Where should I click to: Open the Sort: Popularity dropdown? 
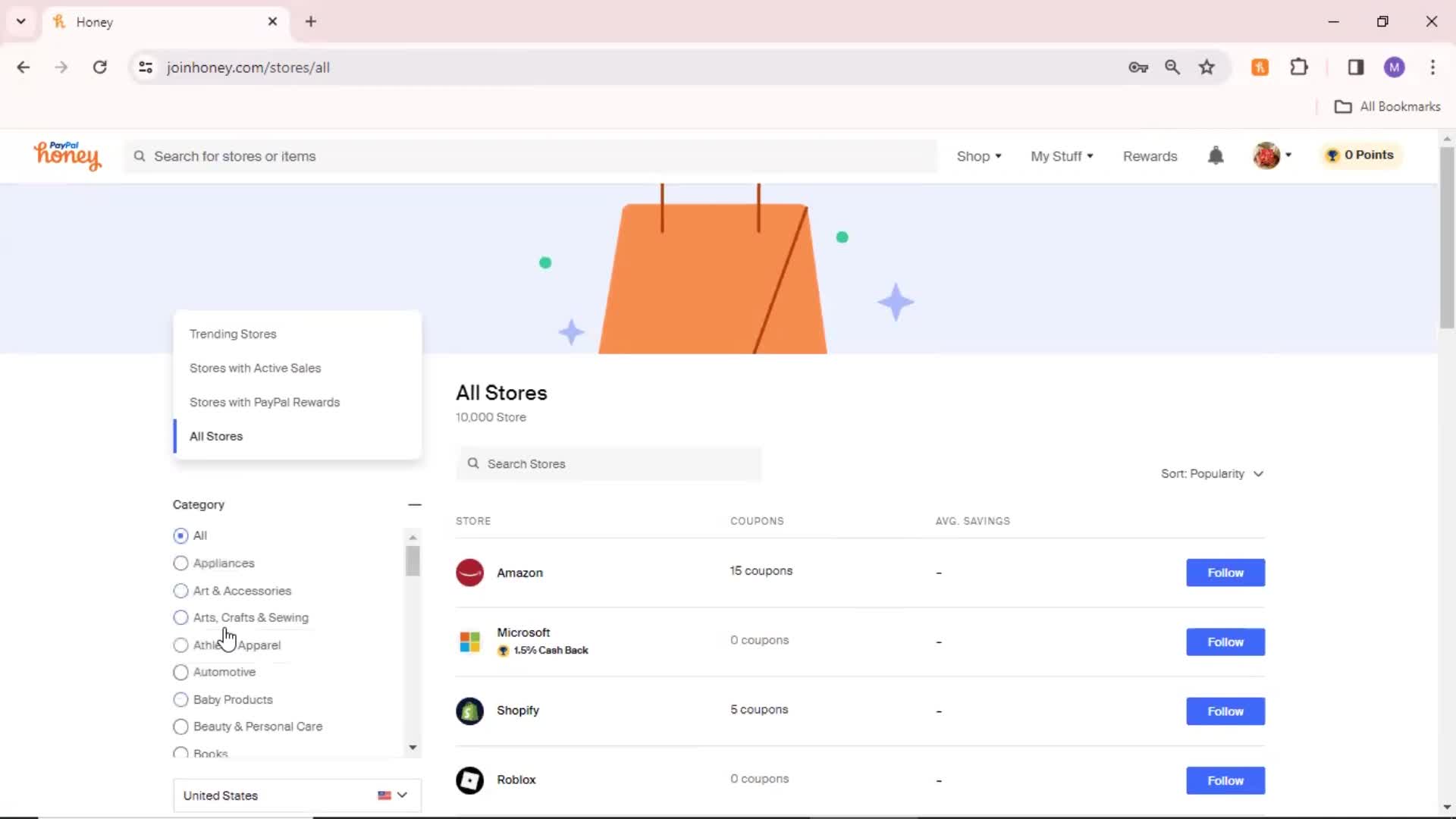click(x=1212, y=474)
